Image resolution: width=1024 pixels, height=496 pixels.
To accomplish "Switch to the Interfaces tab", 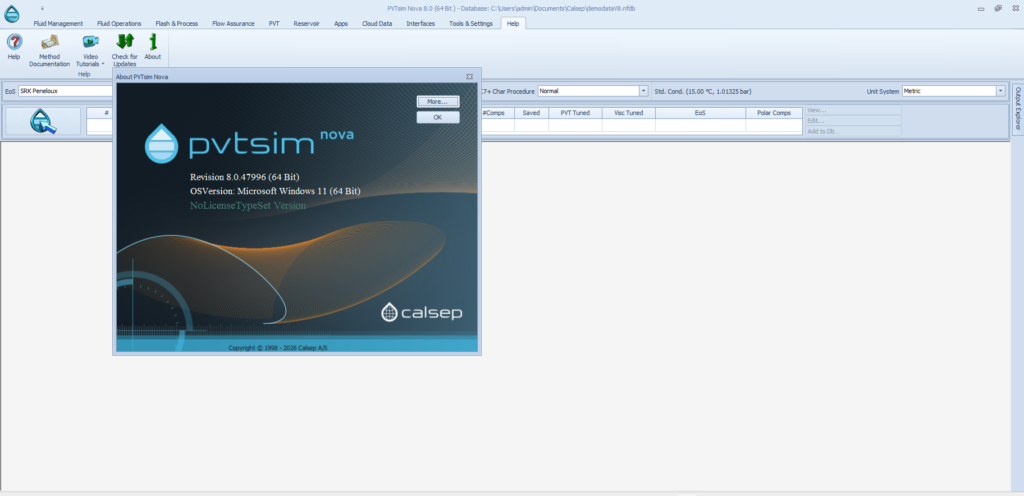I will point(421,23).
